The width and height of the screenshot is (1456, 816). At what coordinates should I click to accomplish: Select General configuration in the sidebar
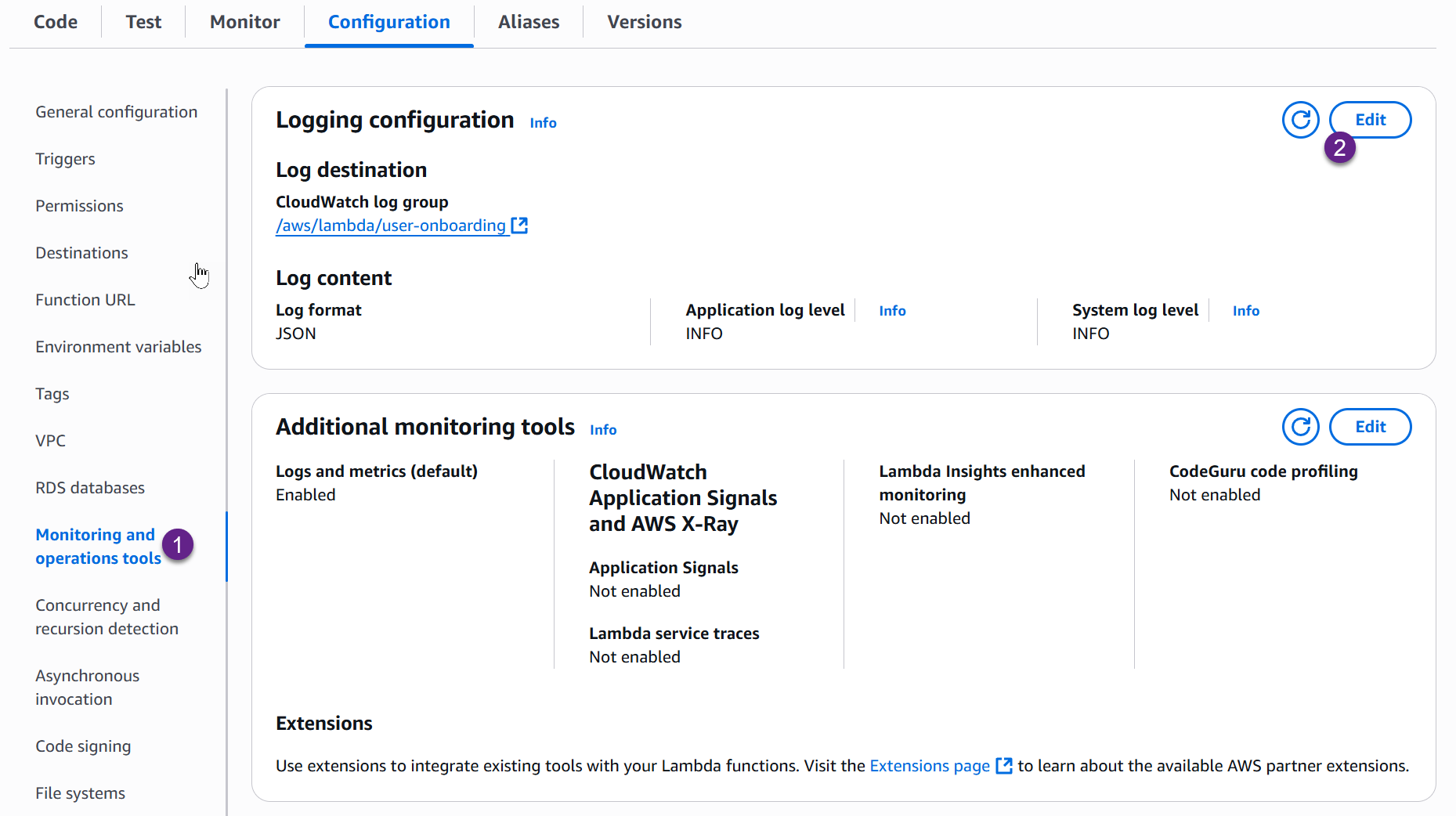pyautogui.click(x=116, y=111)
